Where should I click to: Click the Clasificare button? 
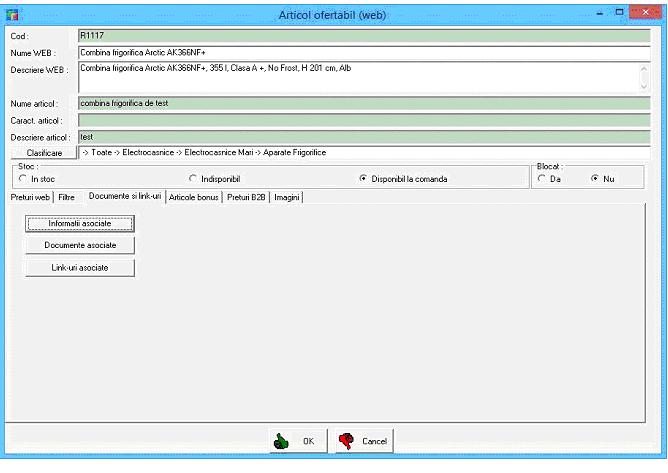43,152
